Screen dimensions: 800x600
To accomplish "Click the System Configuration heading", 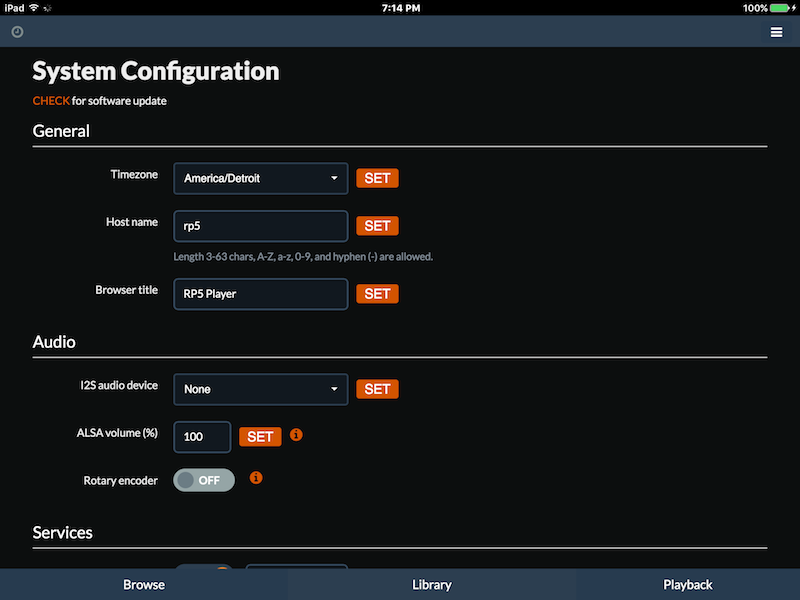I will (156, 71).
